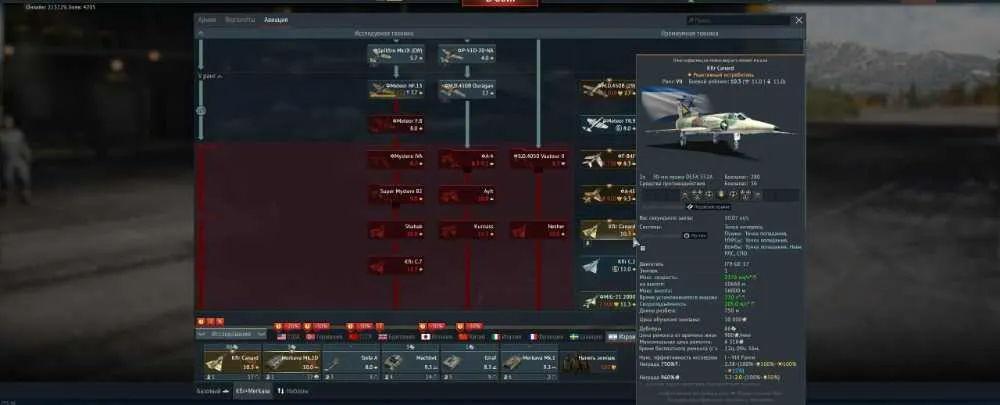Click the Нанять экипаж slot
The image size is (1000, 405).
(589, 363)
